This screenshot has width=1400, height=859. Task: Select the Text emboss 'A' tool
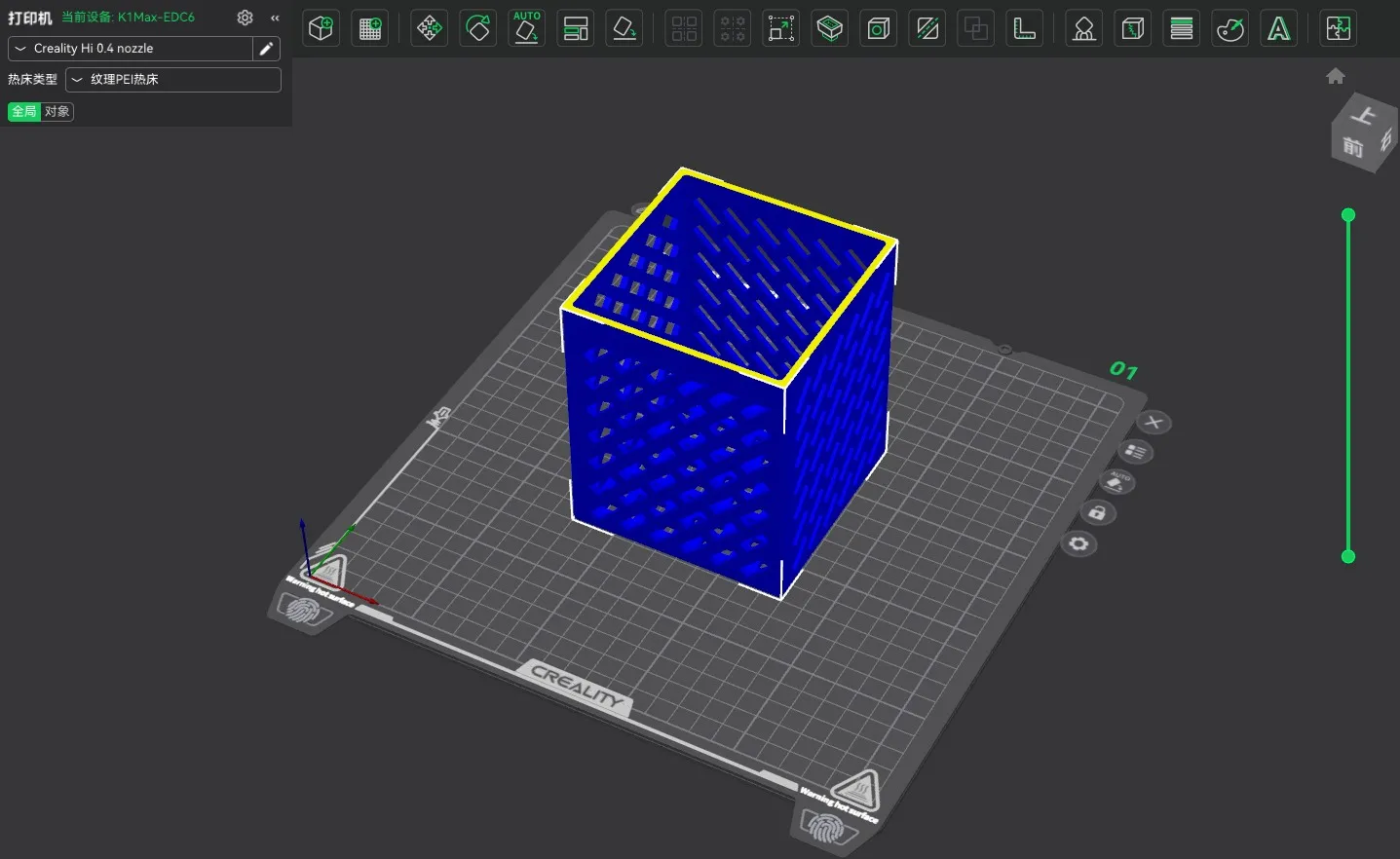[1278, 29]
